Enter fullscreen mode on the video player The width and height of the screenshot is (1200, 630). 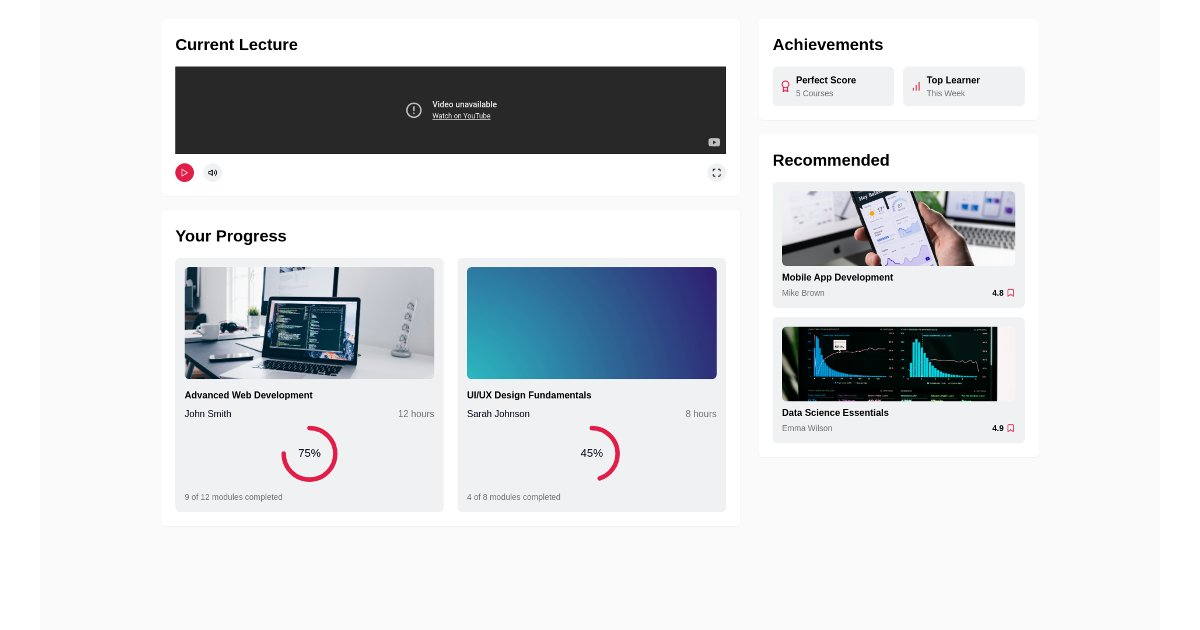pyautogui.click(x=716, y=172)
